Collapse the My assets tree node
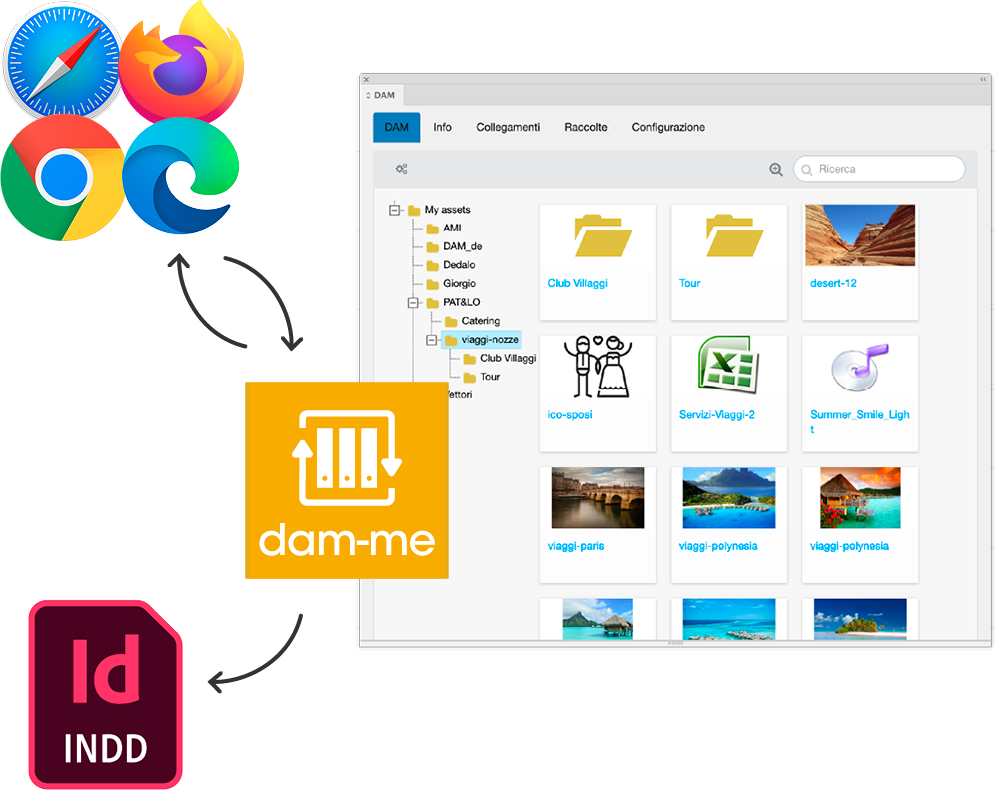This screenshot has height=800, width=1000. (x=395, y=209)
